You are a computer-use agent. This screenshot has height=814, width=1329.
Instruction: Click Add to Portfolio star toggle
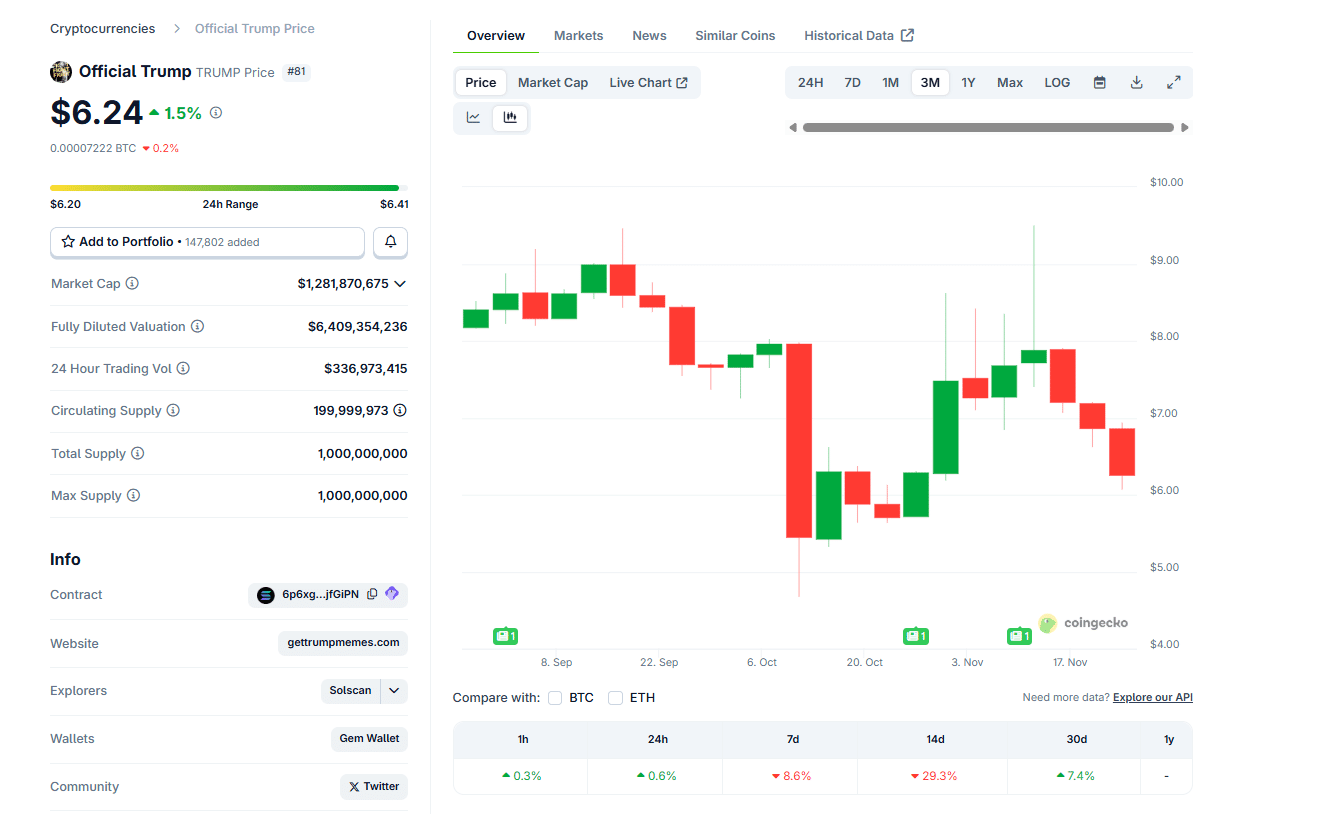coord(68,242)
